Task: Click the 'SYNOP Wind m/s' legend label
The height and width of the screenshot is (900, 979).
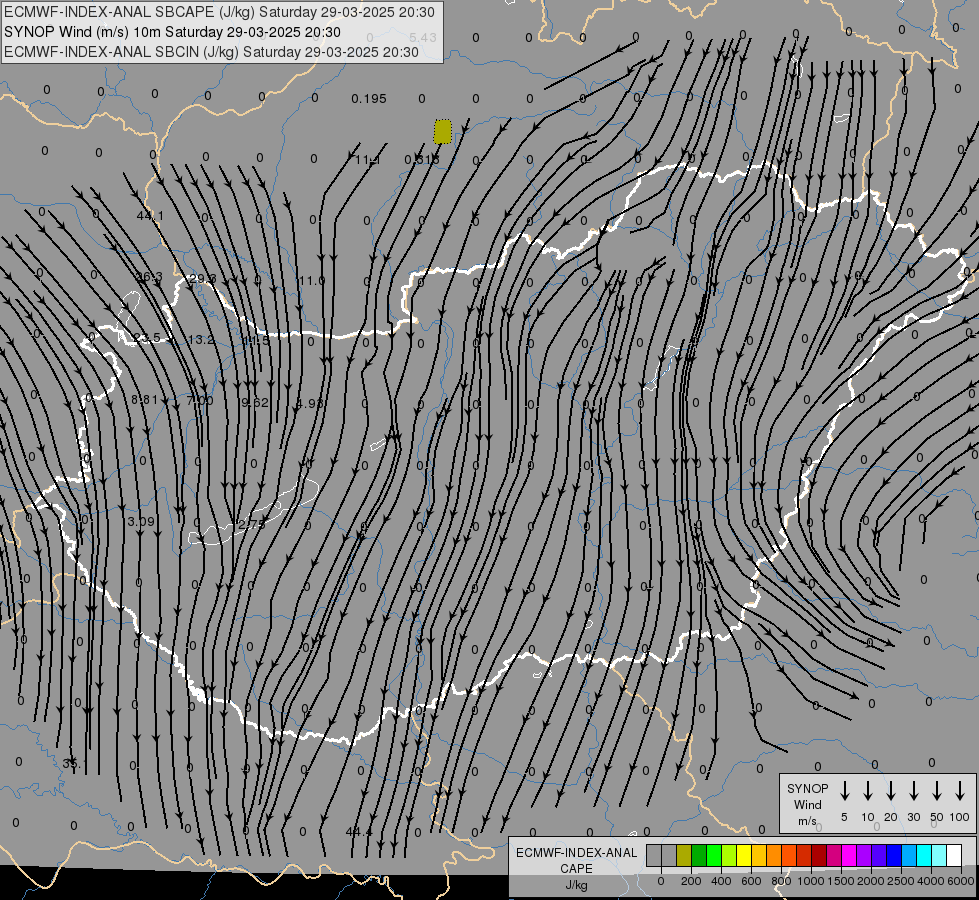Action: [x=807, y=804]
